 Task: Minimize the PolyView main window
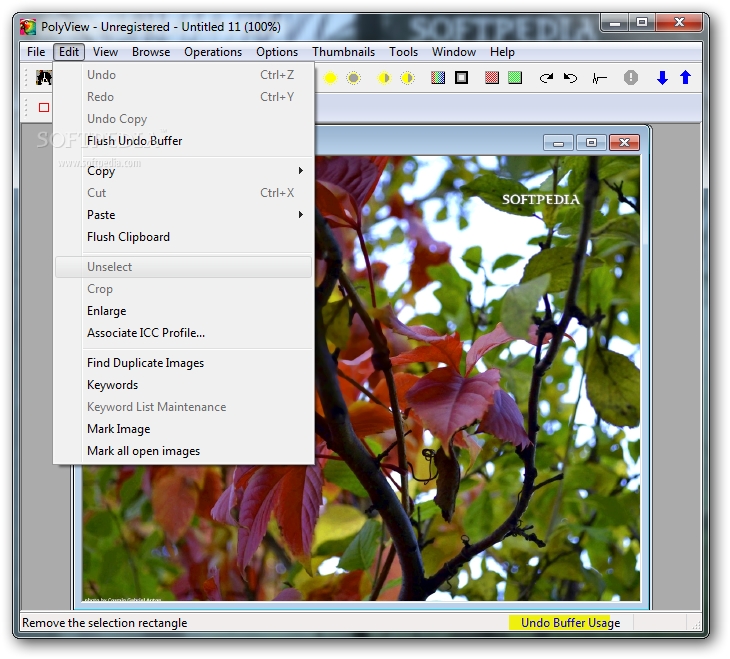615,22
